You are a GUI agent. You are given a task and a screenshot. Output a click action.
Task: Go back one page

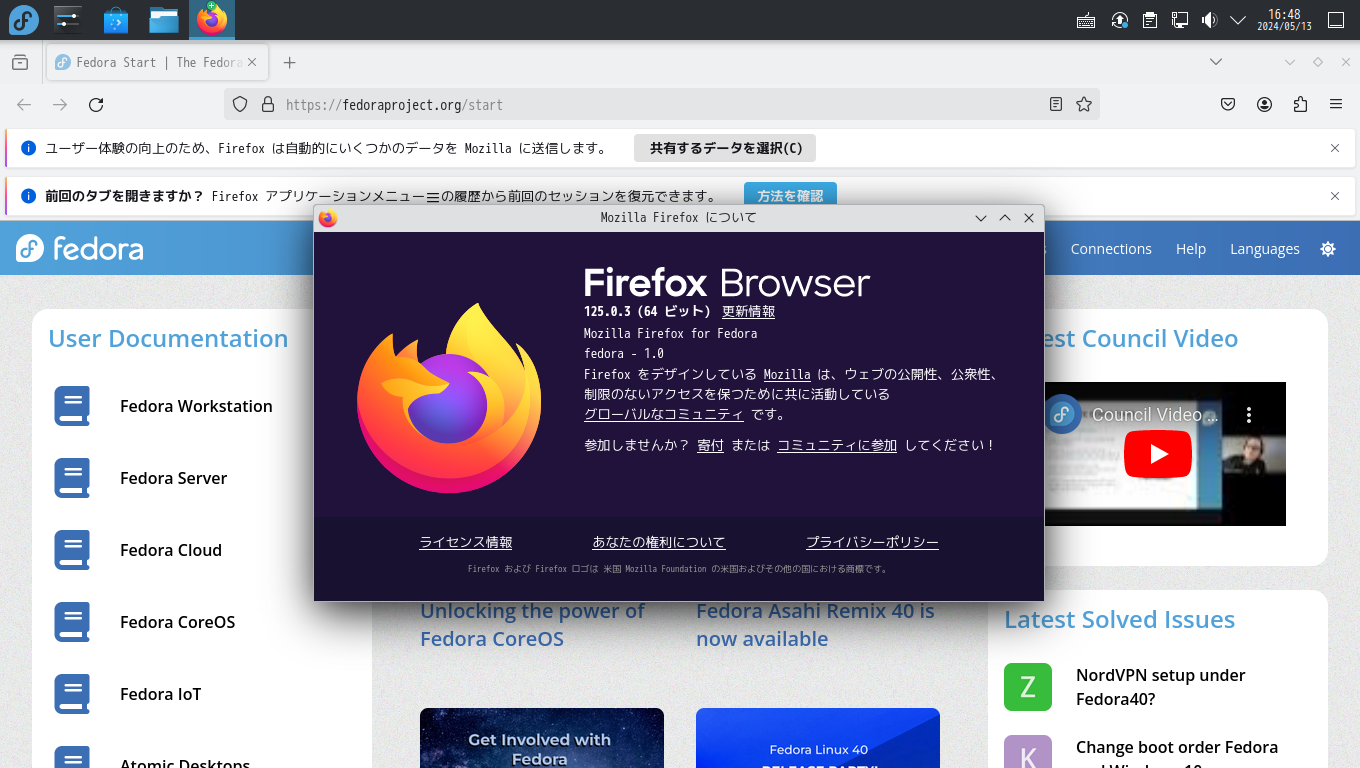tap(24, 104)
